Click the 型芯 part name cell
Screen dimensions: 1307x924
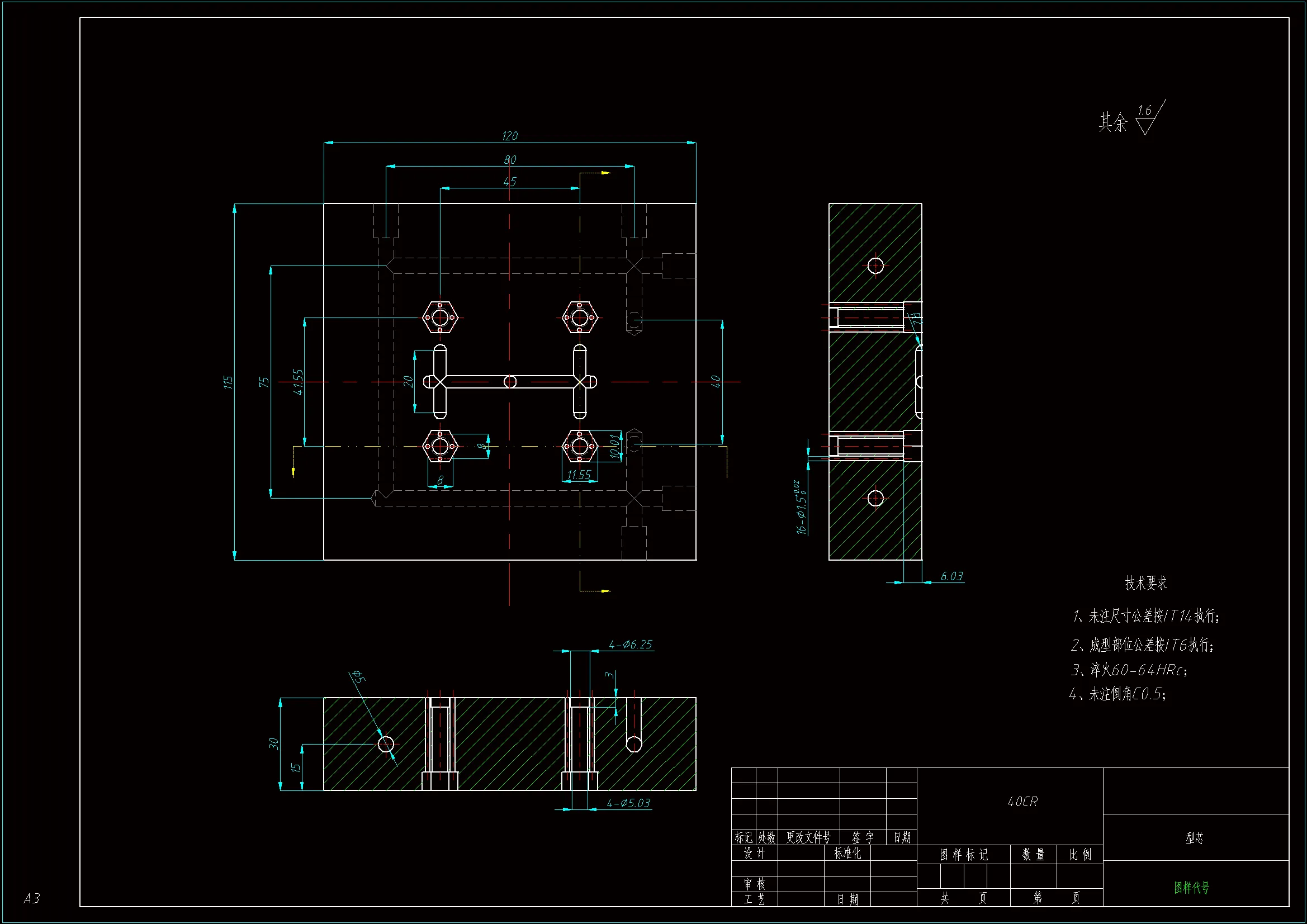1194,837
